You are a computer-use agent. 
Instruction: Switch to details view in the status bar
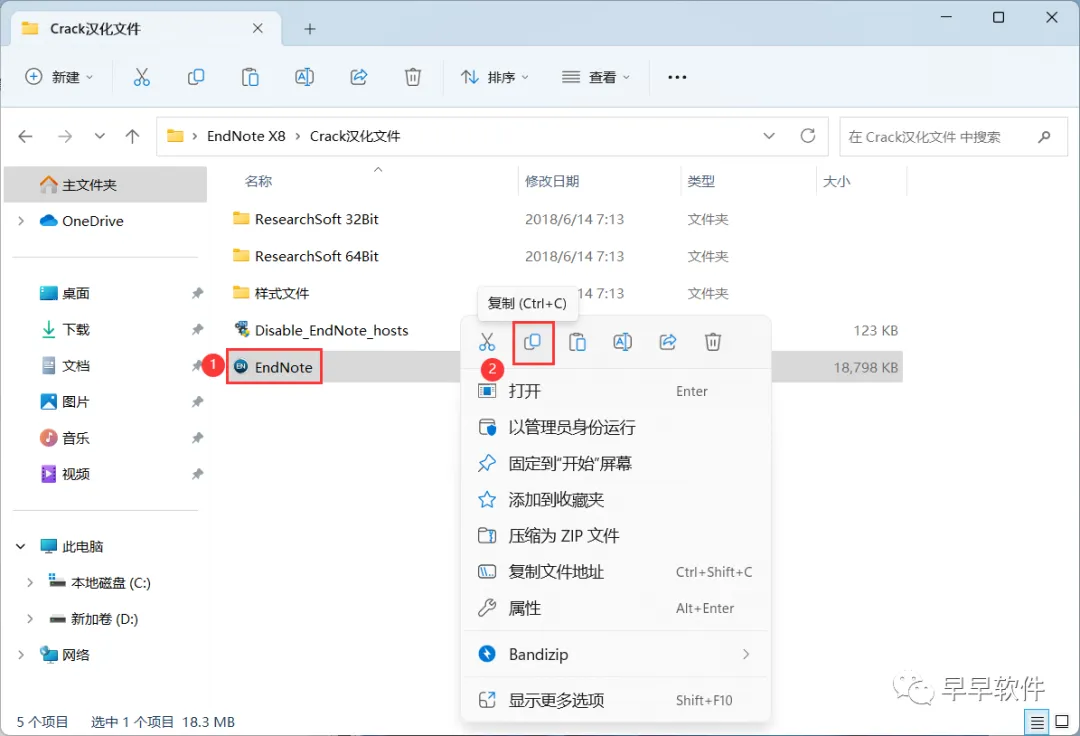pyautogui.click(x=1037, y=722)
